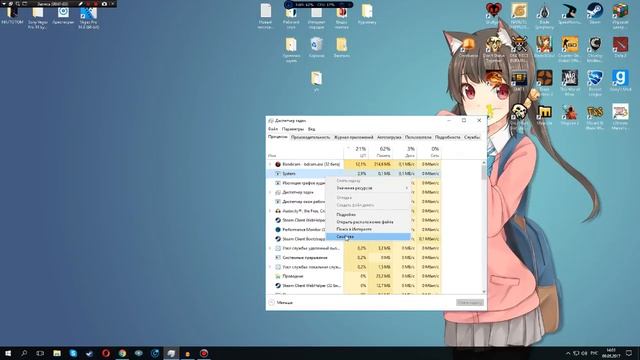Open the Action Center notification icon
The width and height of the screenshot is (640, 360).
[629, 353]
